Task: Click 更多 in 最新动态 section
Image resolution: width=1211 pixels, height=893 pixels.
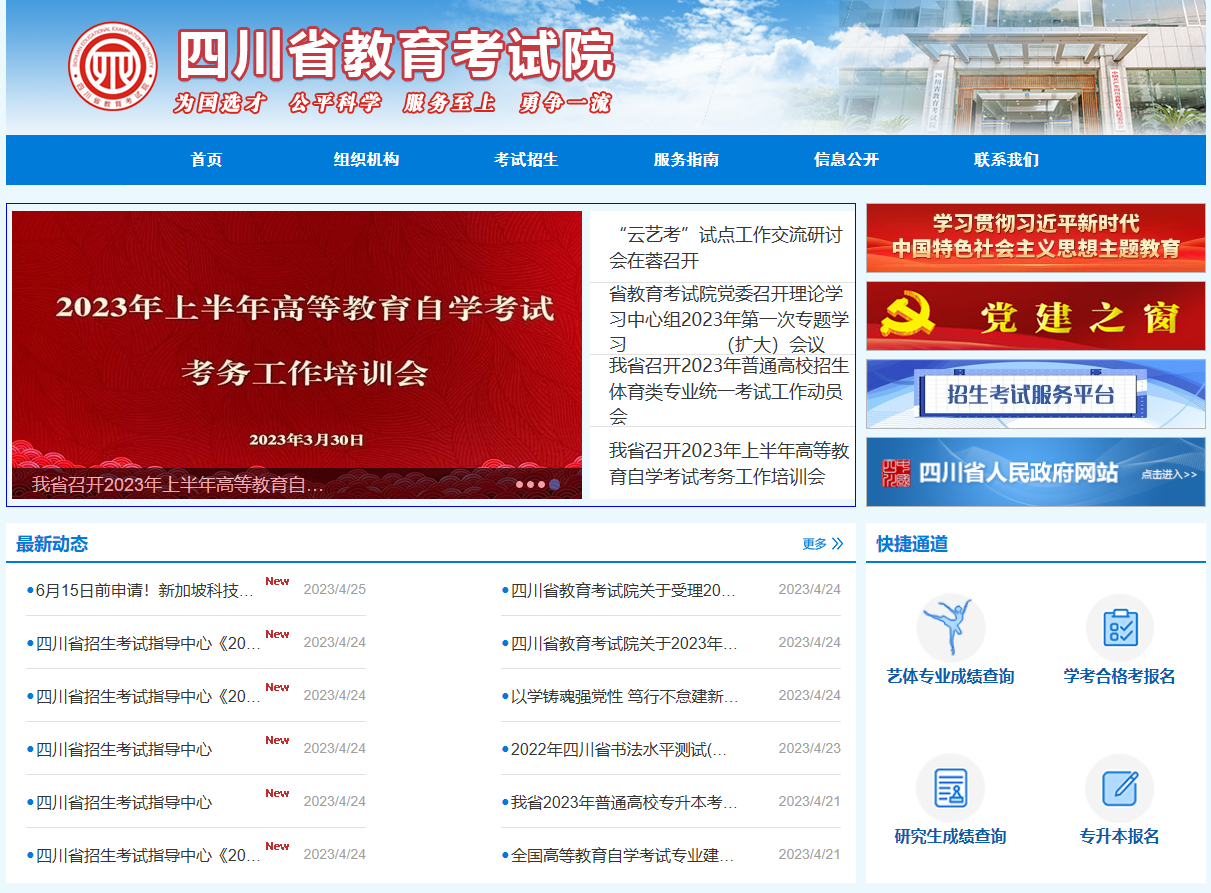Action: [x=814, y=544]
